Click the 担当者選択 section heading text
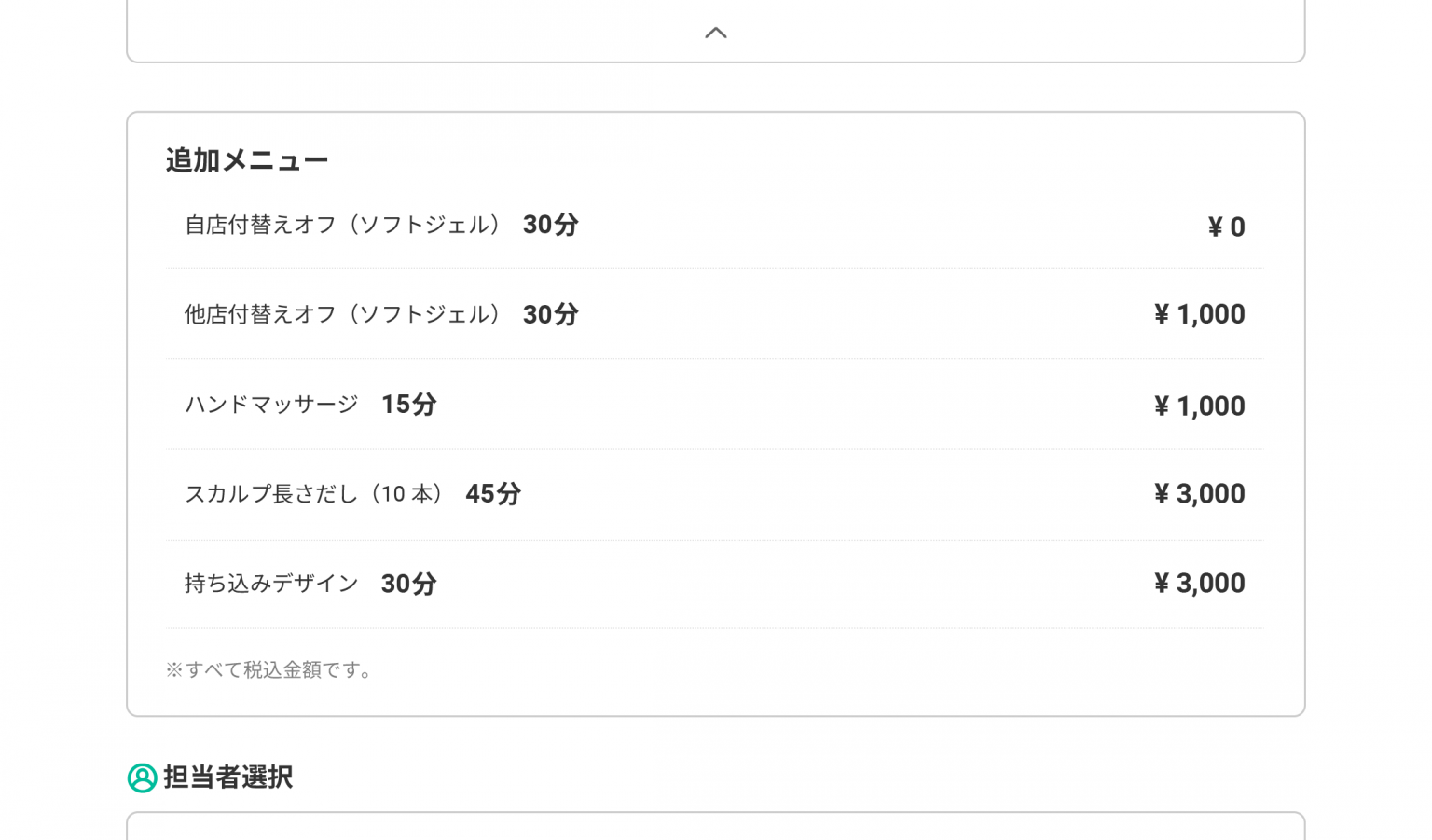This screenshot has width=1432, height=840. 228,777
